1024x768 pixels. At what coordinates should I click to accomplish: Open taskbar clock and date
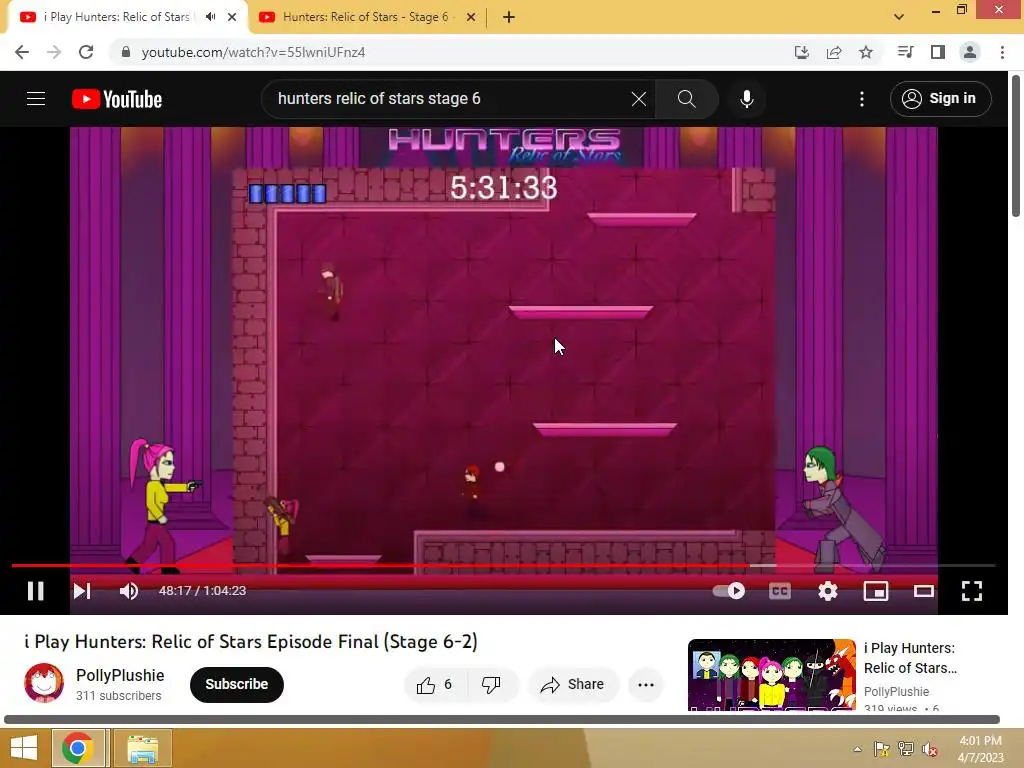click(980, 749)
